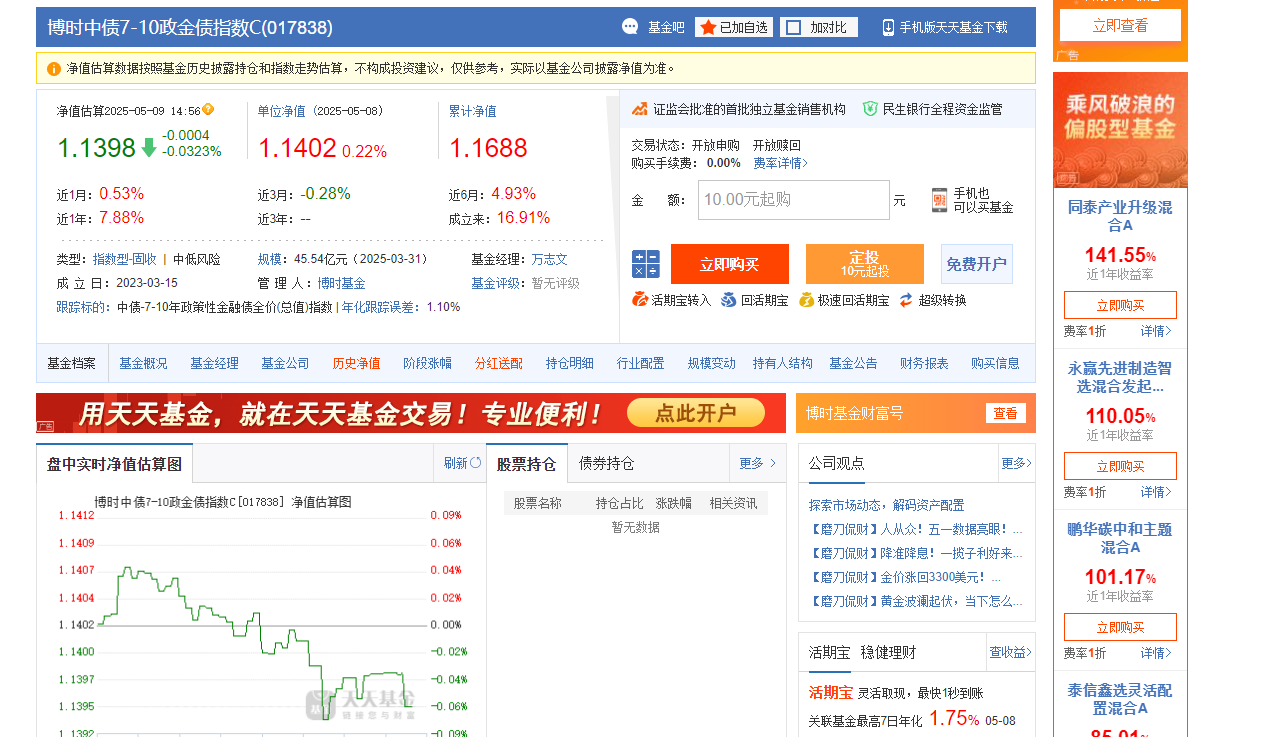Click the 刷新 refresh icon on chart
Image resolution: width=1282 pixels, height=737 pixels.
pos(476,463)
